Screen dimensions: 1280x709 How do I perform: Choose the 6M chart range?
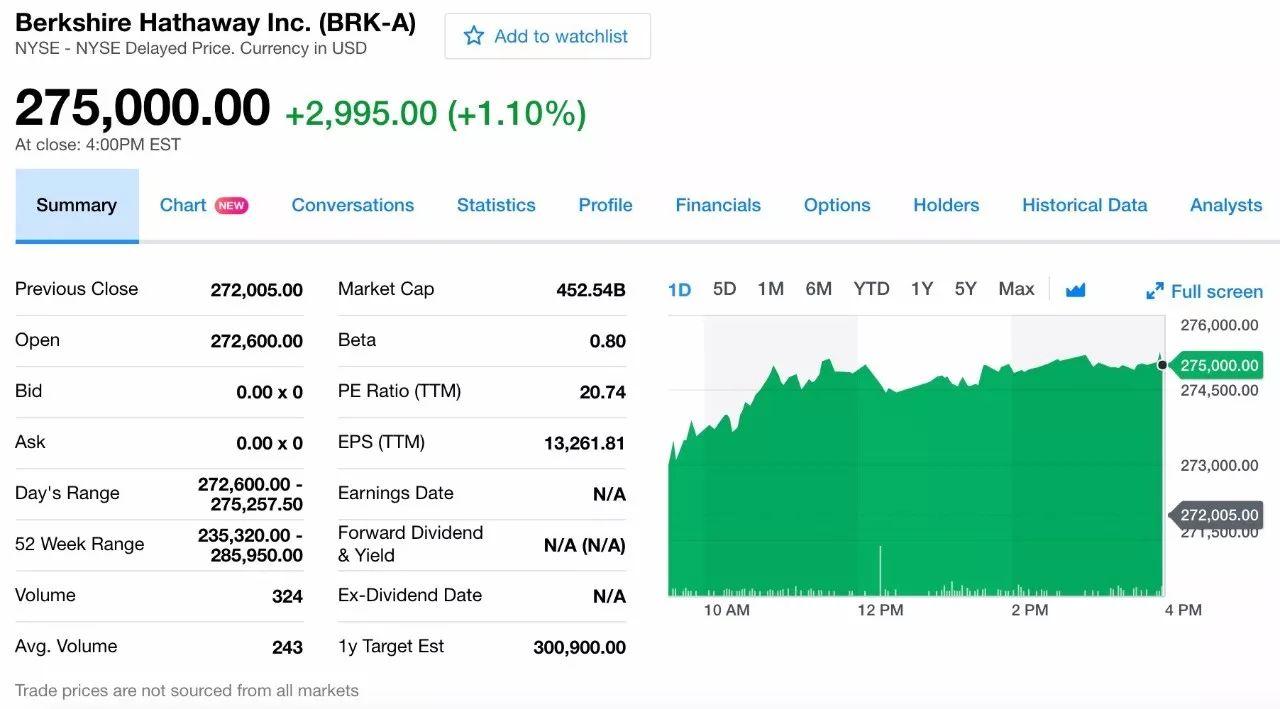[819, 289]
